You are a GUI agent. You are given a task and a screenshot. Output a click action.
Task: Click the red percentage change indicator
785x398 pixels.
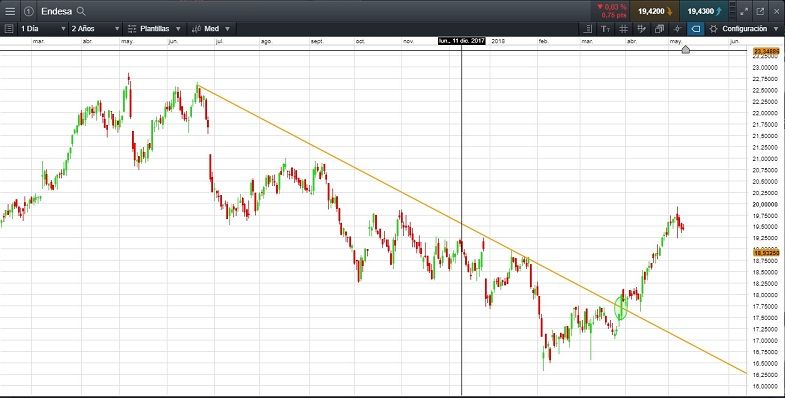coord(611,11)
